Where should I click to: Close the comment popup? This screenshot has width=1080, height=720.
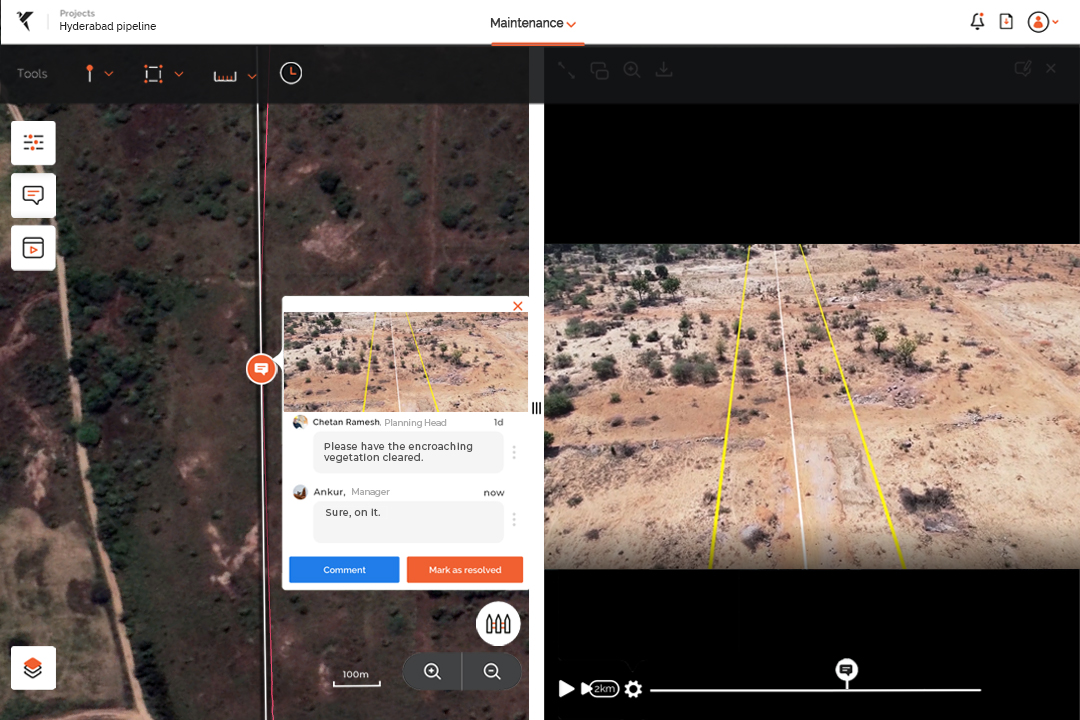518,306
